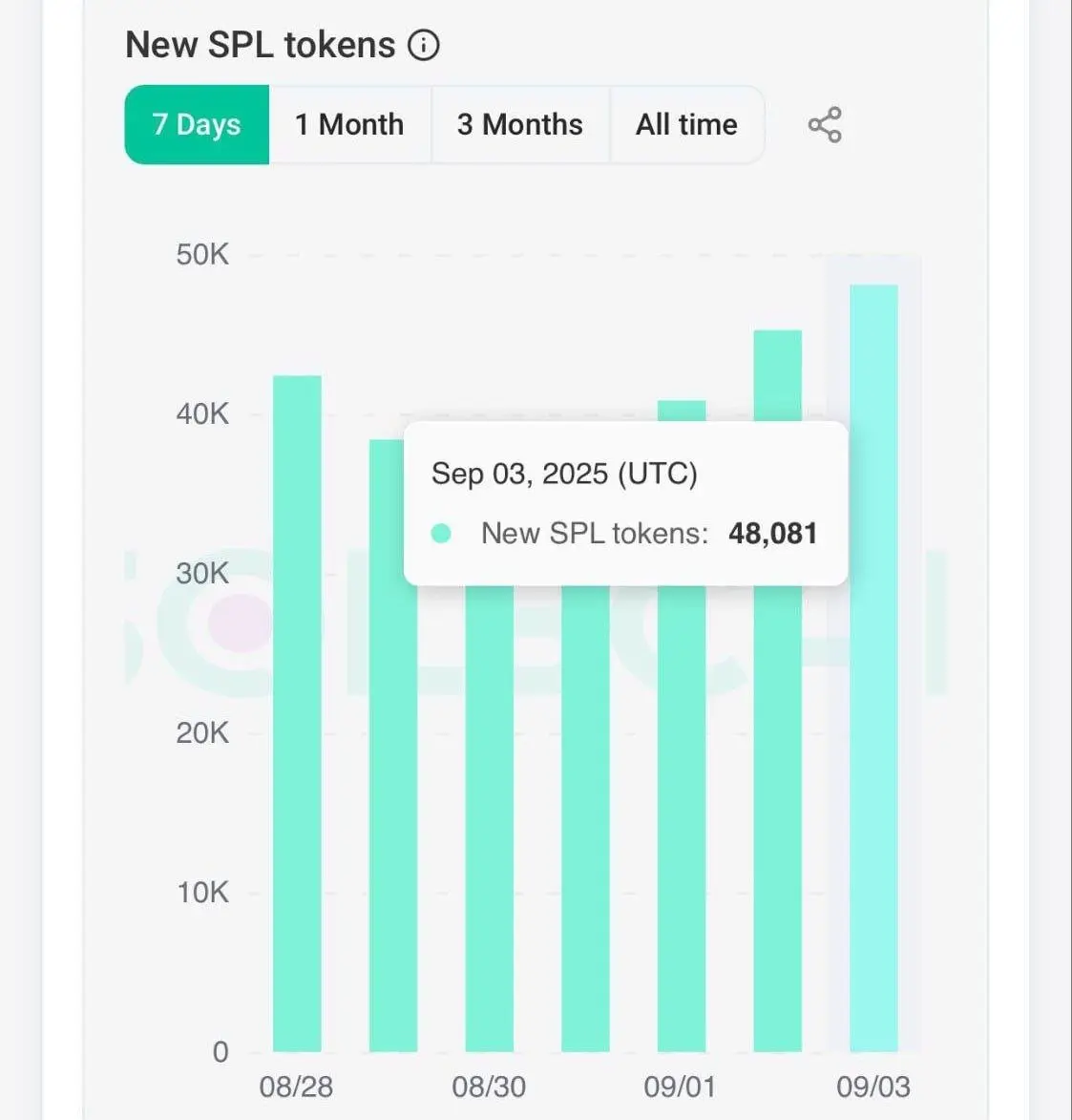The width and height of the screenshot is (1072, 1120).
Task: Click the 09/03 x-axis date label
Action: click(x=873, y=1088)
